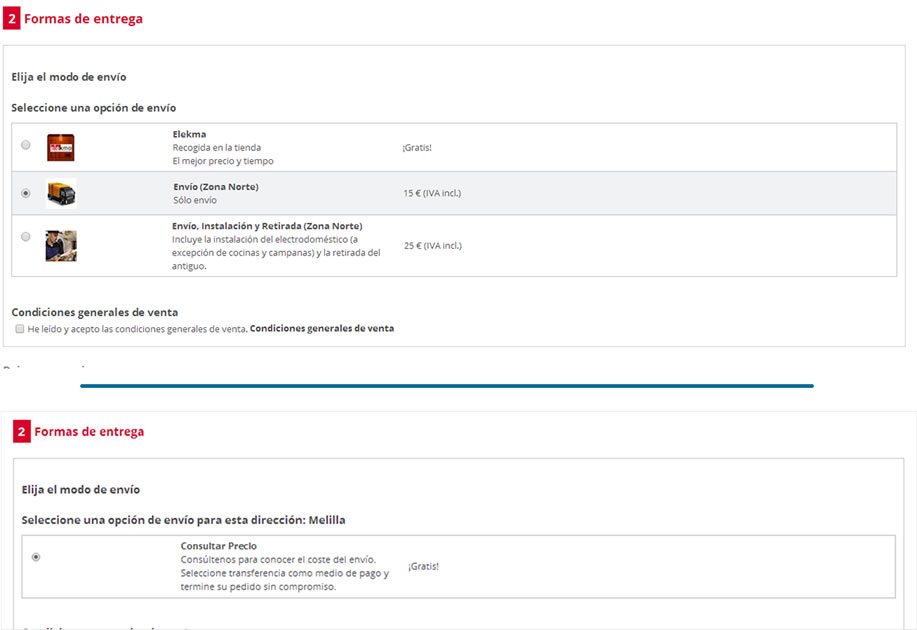This screenshot has height=630, width=917.
Task: Click the installer photo thumbnail
Action: pos(60,245)
